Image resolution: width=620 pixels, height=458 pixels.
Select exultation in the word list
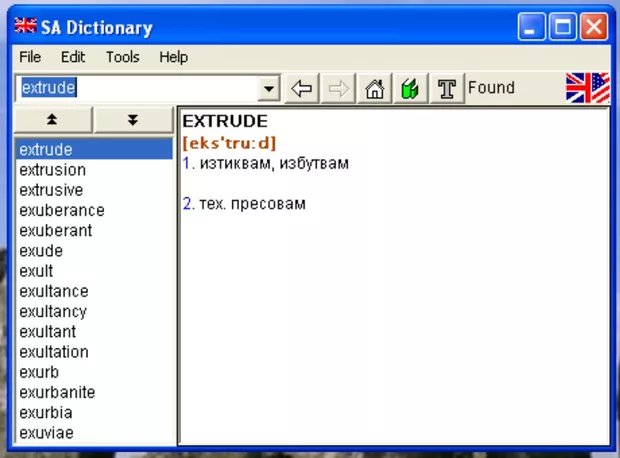pos(94,352)
